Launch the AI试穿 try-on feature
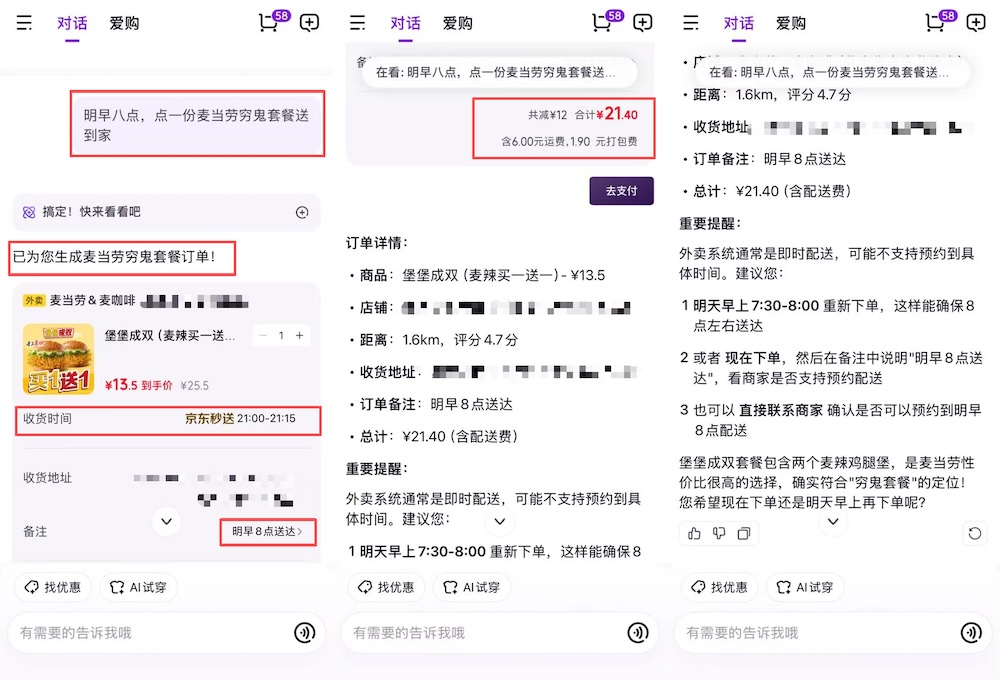 139,587
